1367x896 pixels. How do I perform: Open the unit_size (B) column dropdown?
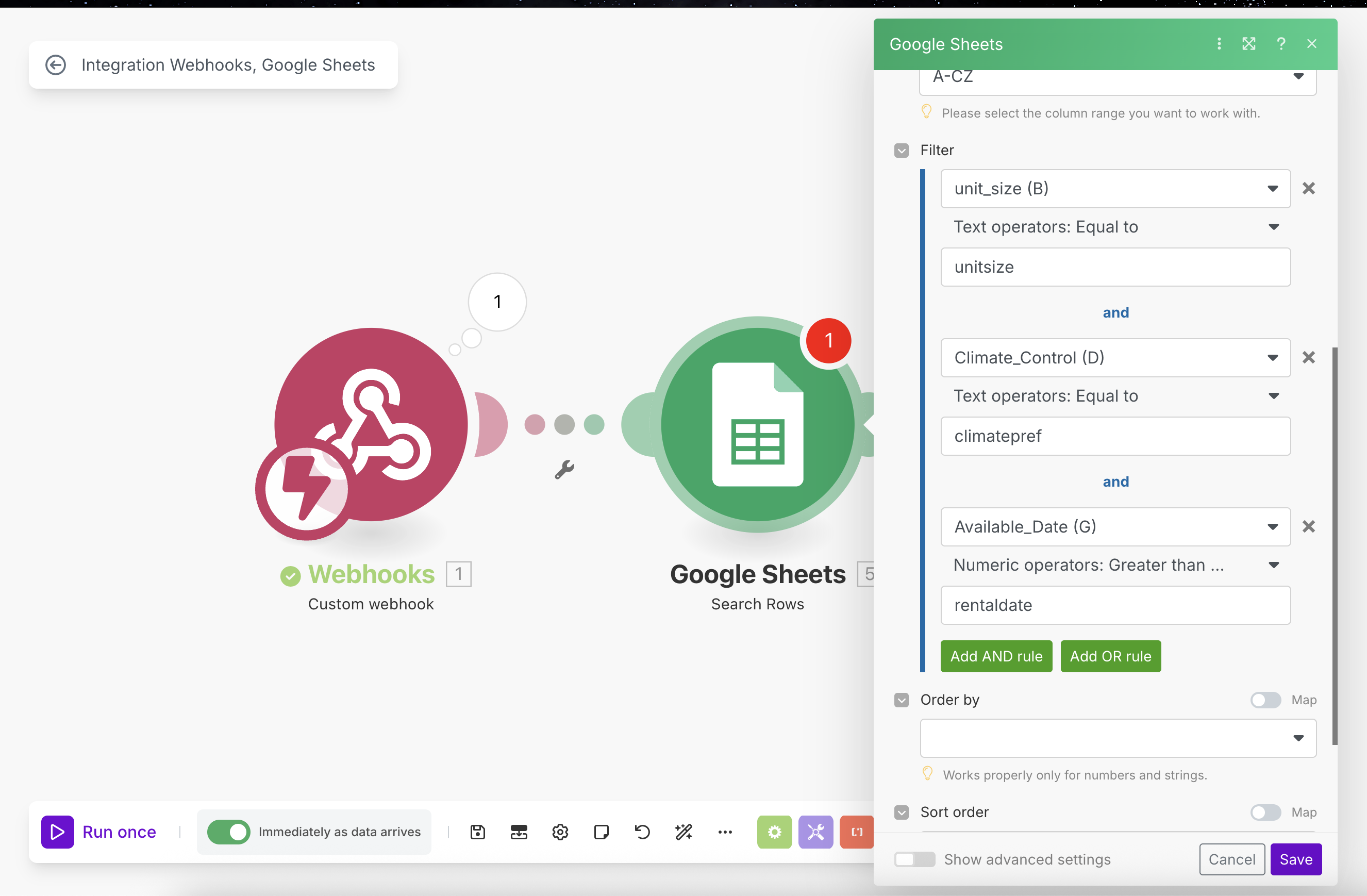click(1115, 188)
